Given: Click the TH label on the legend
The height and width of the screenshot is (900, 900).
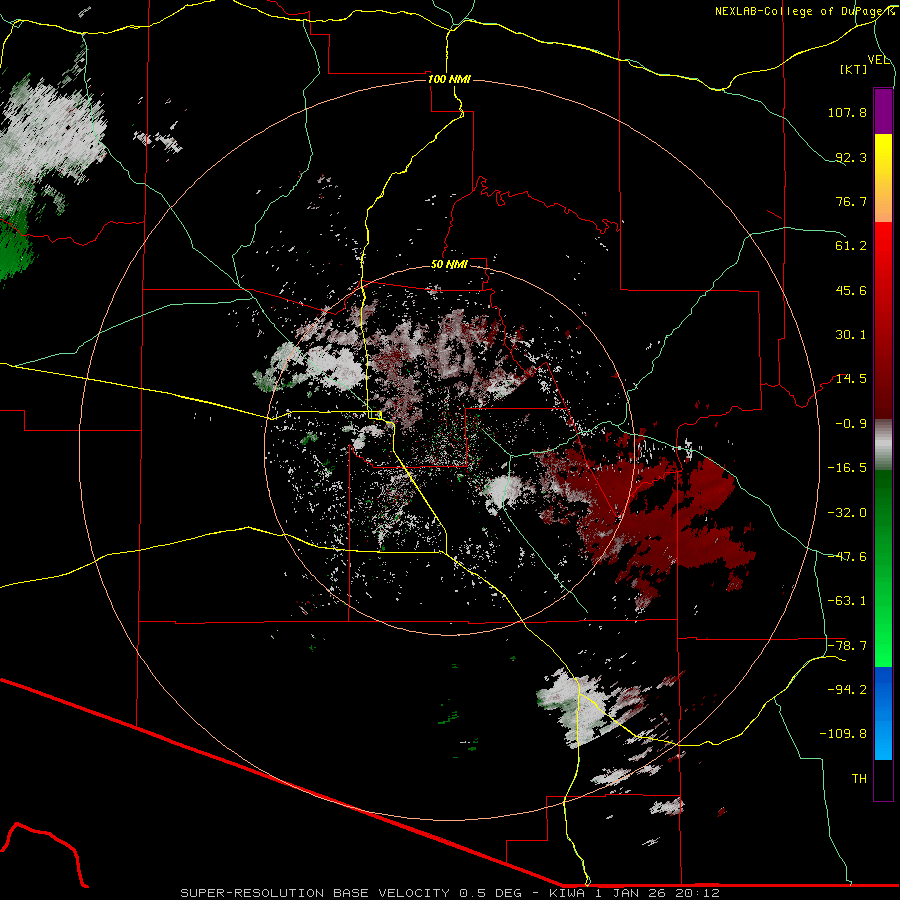Looking at the screenshot, I should [x=859, y=779].
